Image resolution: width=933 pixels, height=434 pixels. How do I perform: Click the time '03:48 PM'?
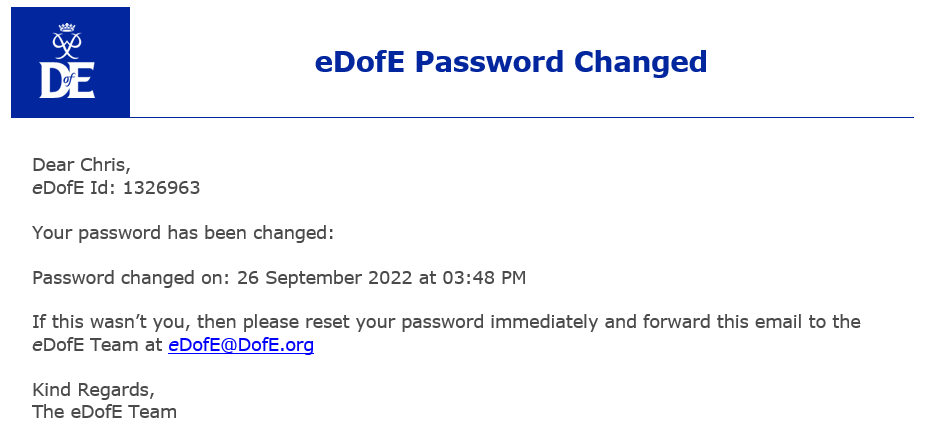484,278
